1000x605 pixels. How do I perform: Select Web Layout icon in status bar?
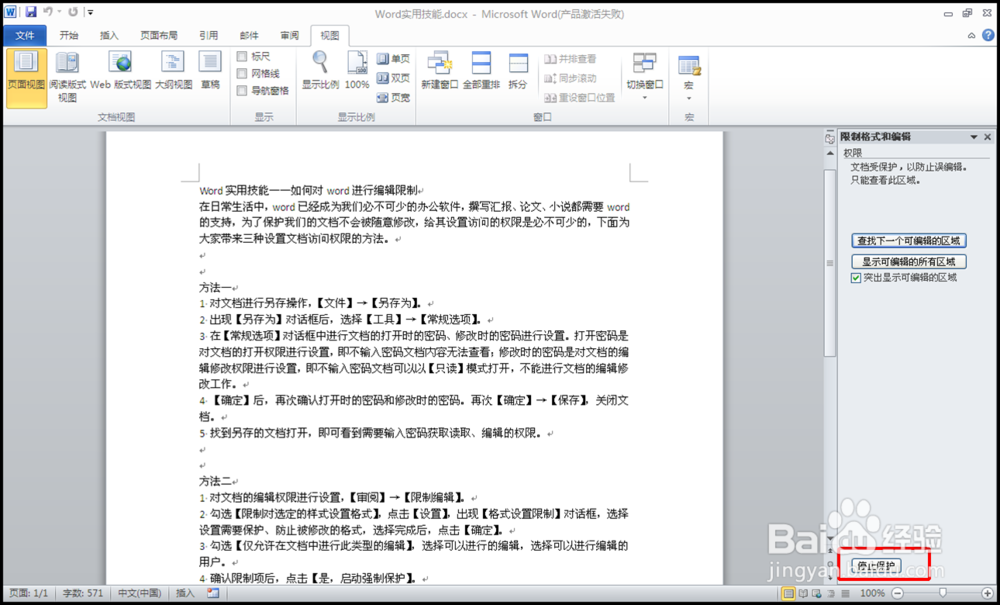[x=816, y=594]
